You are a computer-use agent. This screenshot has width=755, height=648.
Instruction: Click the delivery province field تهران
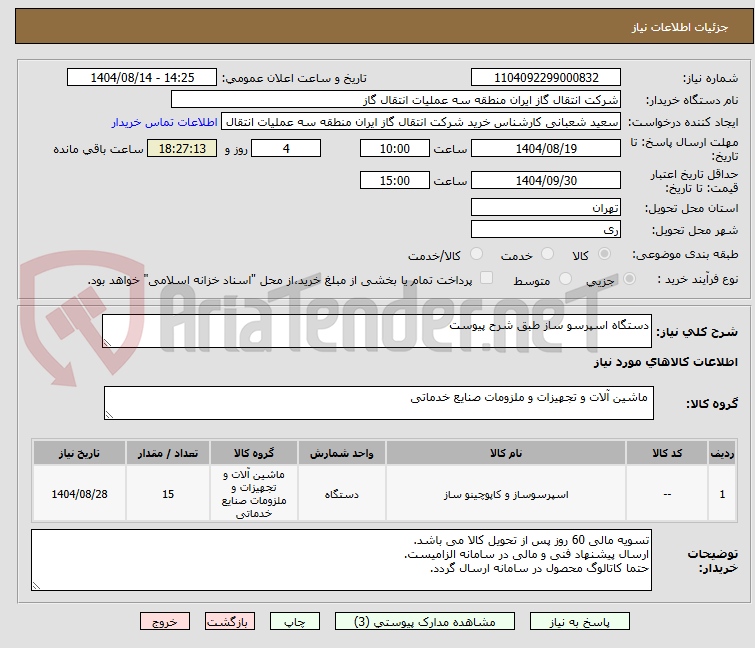(546, 207)
